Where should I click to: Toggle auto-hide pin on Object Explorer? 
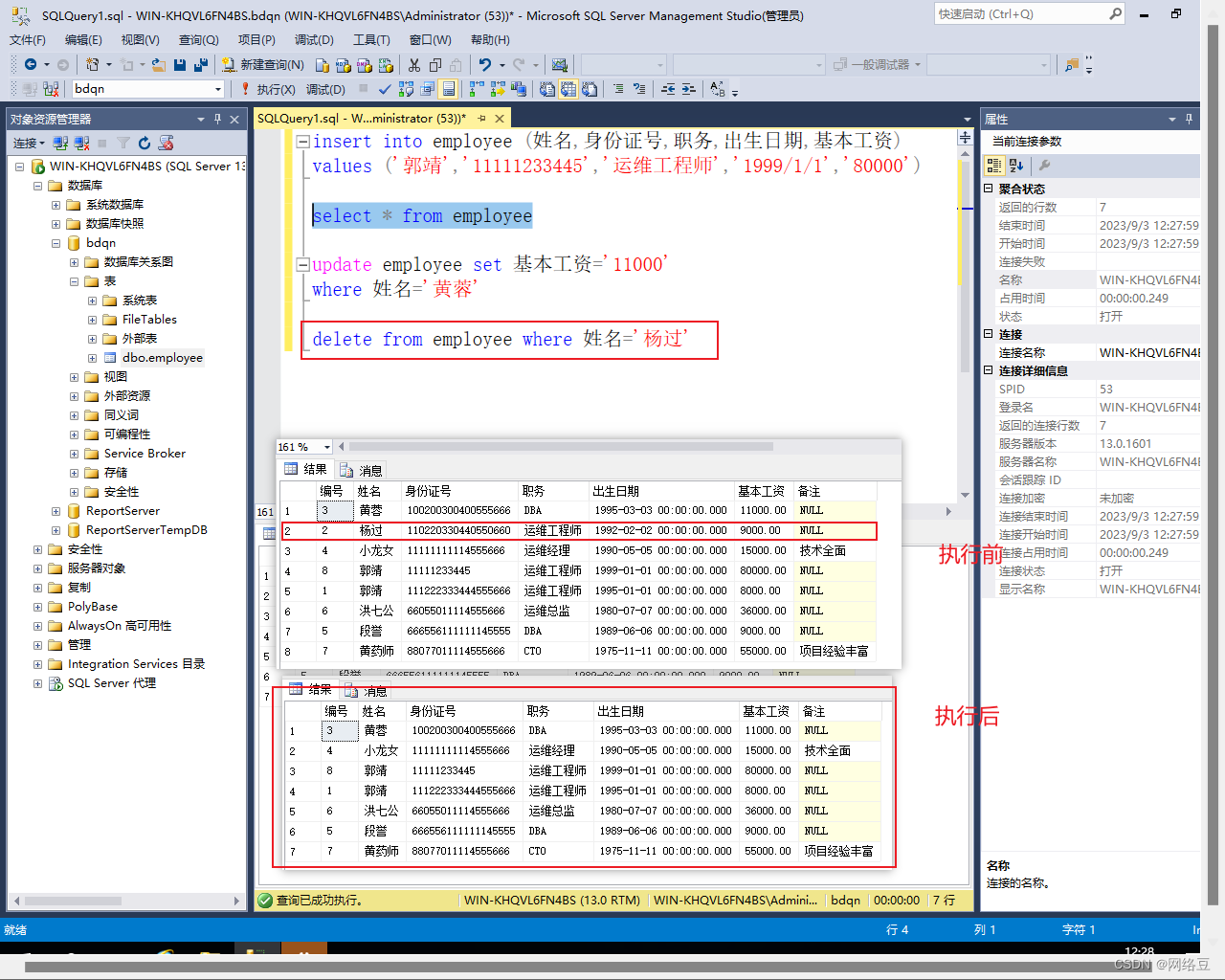(x=218, y=119)
